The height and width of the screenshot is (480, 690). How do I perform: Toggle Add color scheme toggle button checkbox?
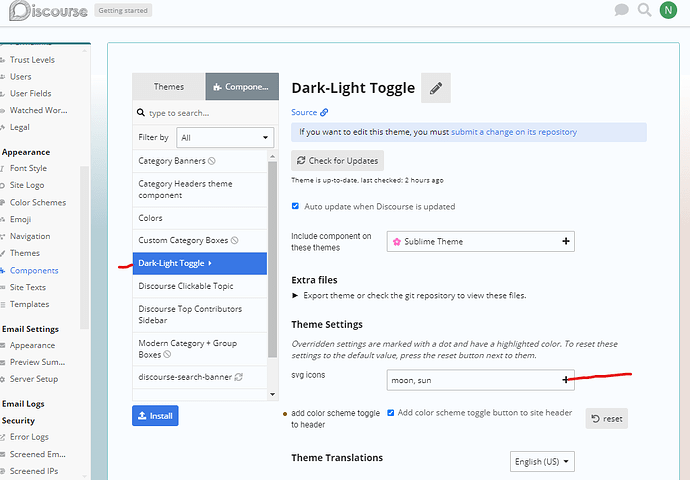click(x=390, y=413)
